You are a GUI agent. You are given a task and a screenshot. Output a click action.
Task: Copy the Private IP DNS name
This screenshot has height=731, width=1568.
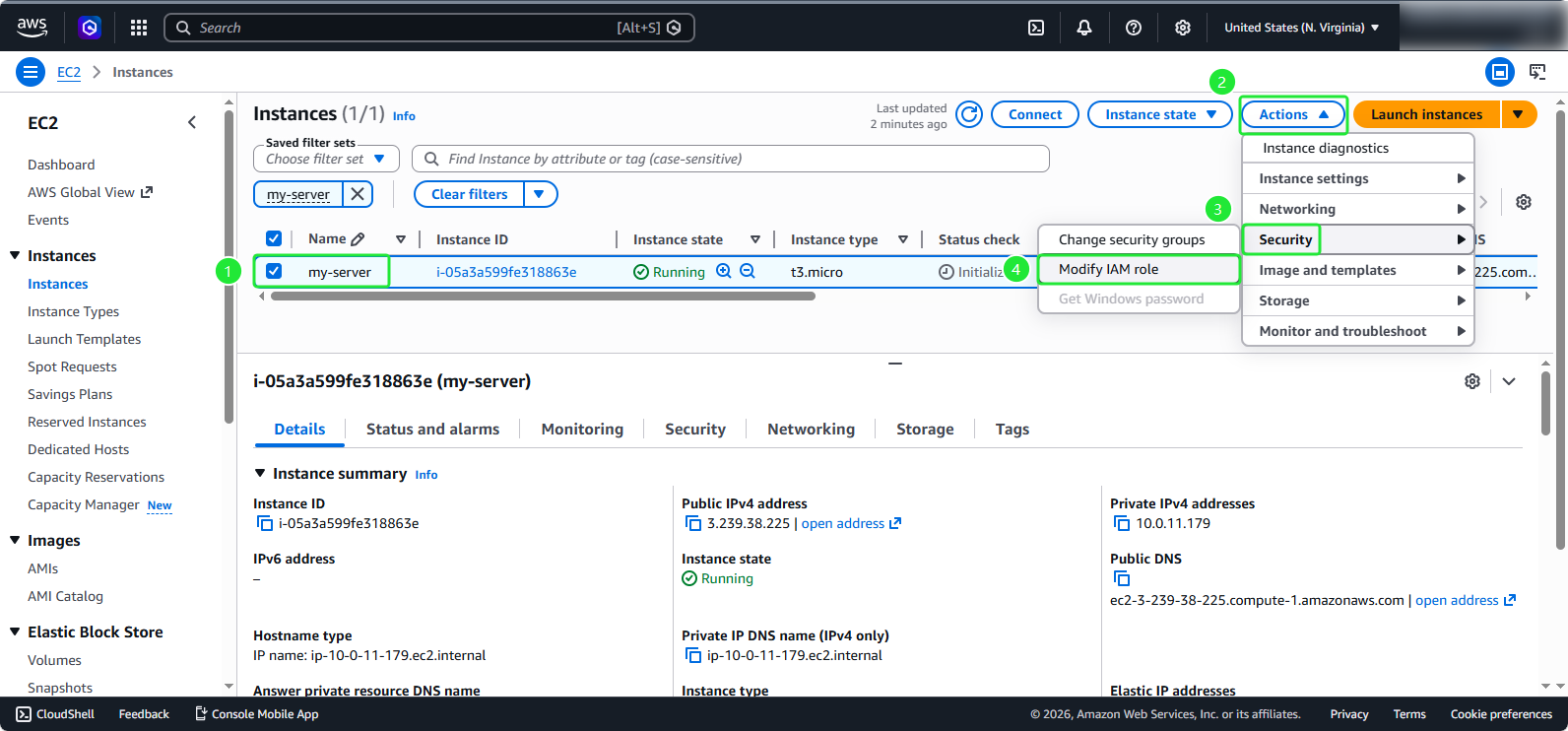693,655
